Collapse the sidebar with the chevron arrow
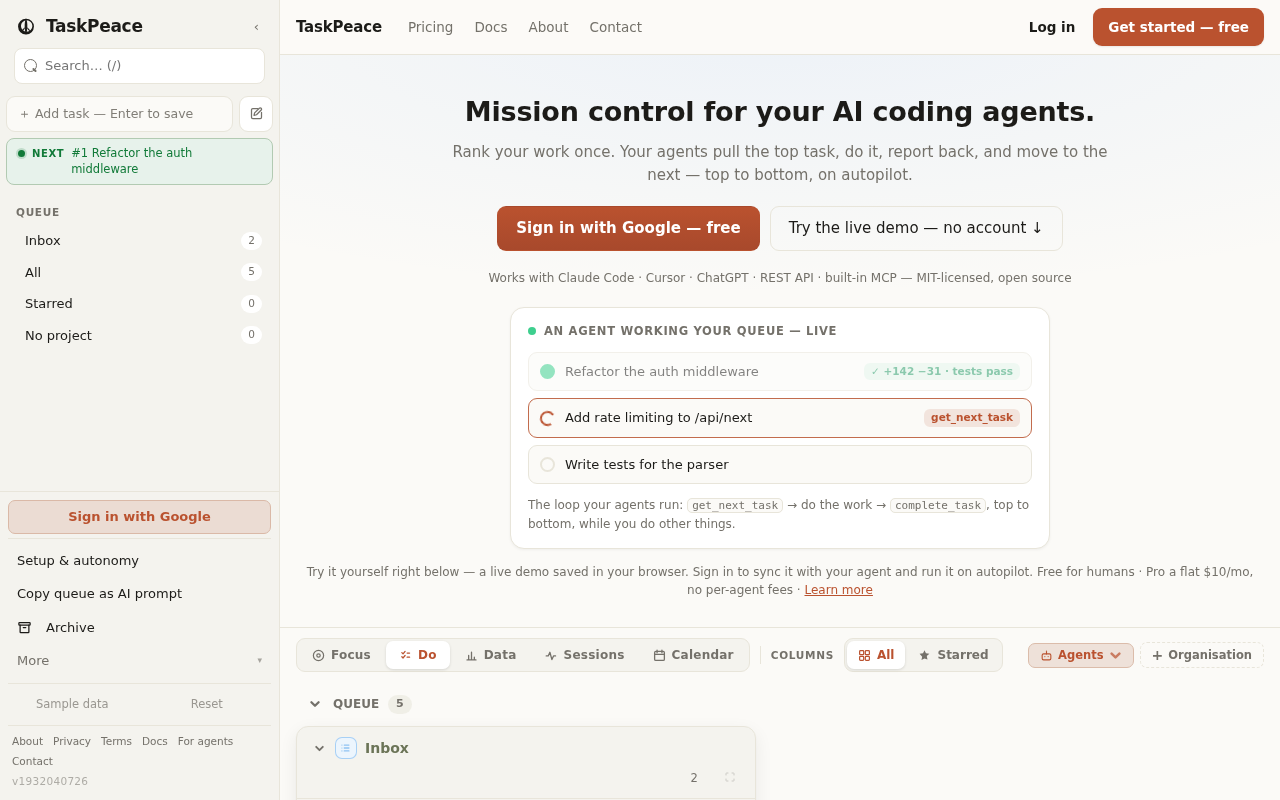The image size is (1280, 800). tap(256, 27)
